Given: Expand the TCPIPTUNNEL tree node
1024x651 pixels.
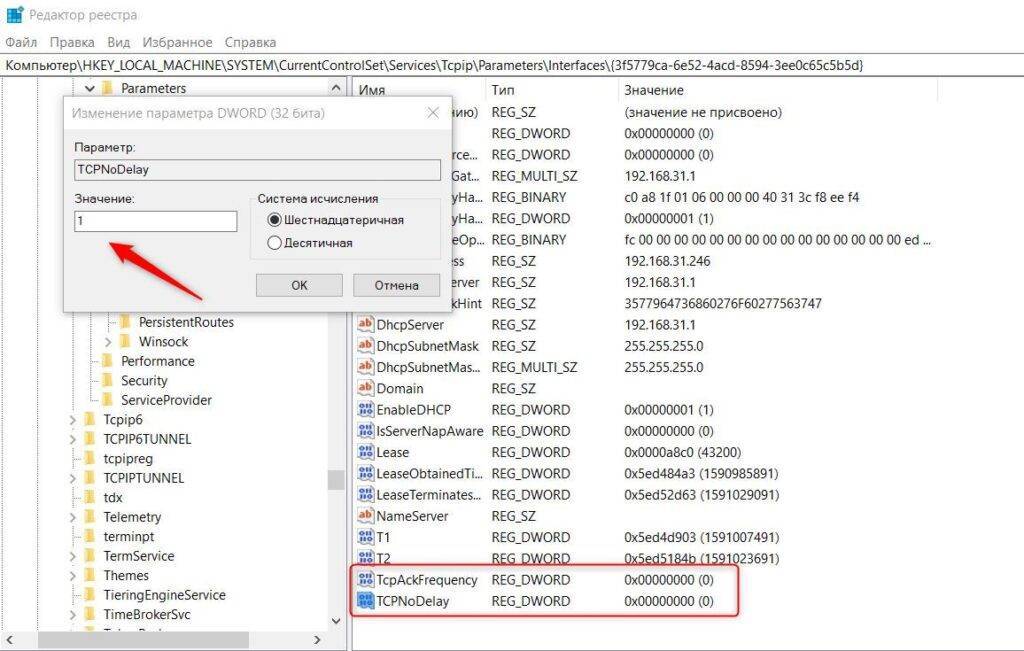Looking at the screenshot, I should click(72, 478).
